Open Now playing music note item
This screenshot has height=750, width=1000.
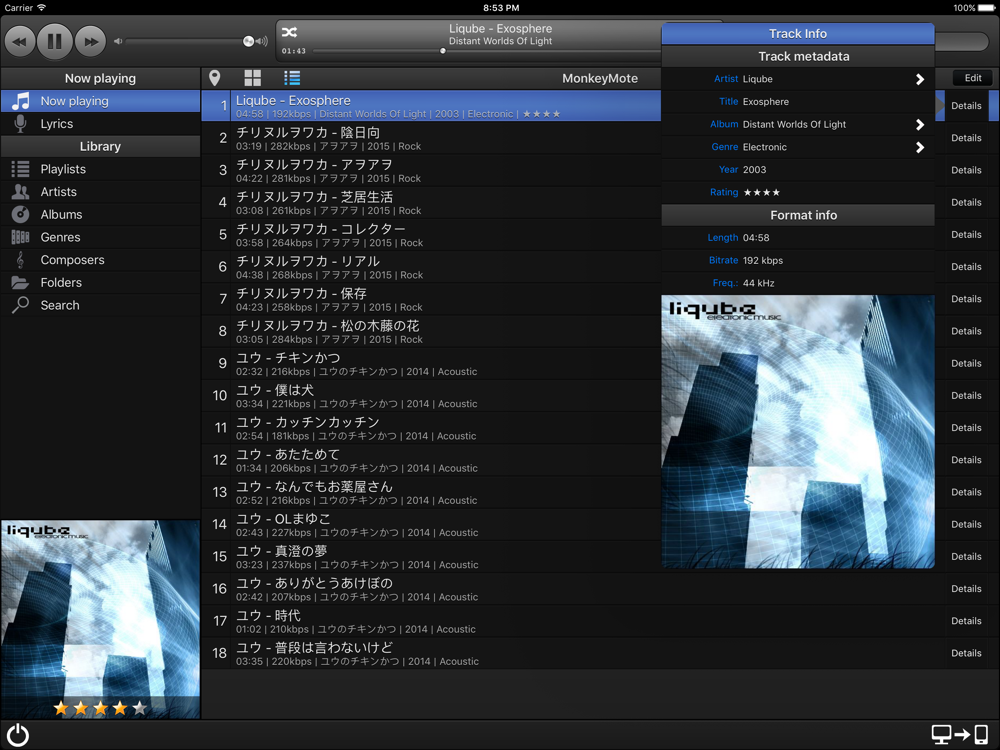(100, 101)
